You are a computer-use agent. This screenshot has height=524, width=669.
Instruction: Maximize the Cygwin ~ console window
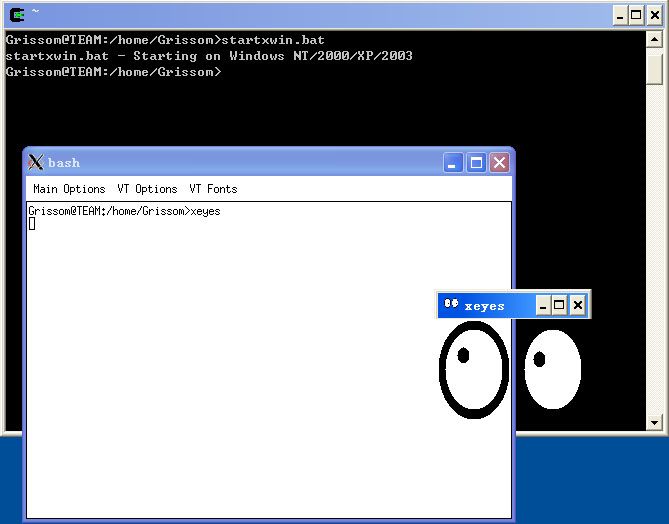[x=636, y=16]
